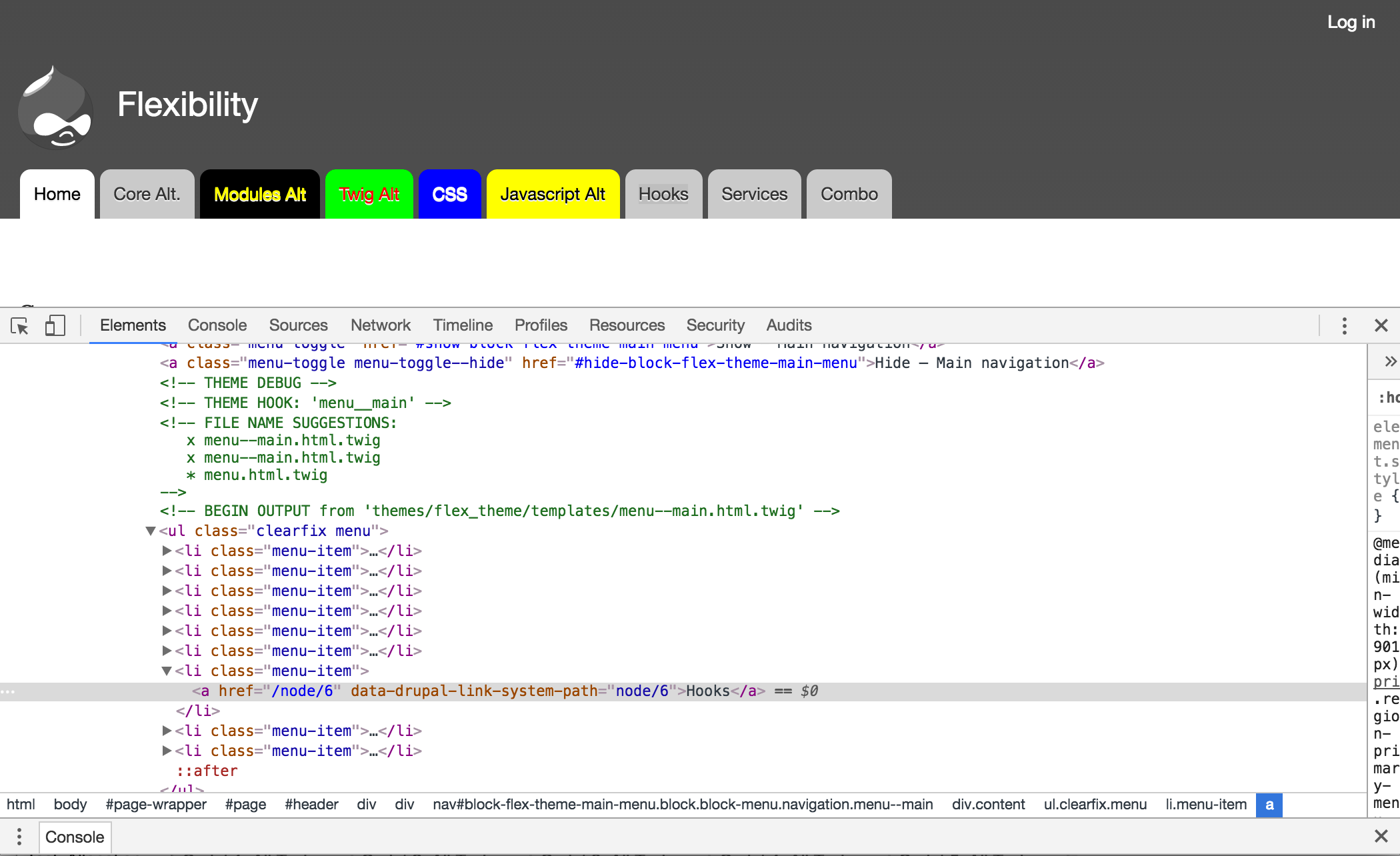Select the ul.clearfix.menu breadcrumb
Screen dimensions: 1400x856
(x=1095, y=805)
